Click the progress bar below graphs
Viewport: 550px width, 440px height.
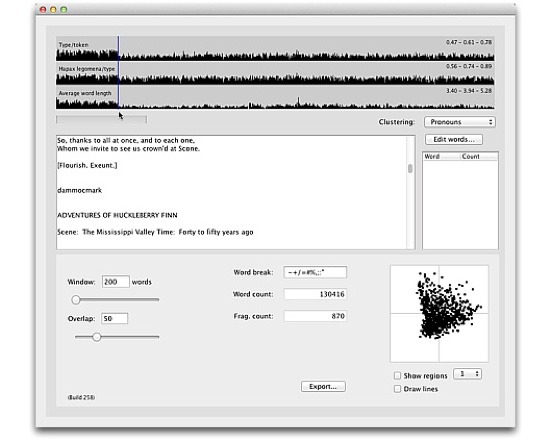[101, 120]
